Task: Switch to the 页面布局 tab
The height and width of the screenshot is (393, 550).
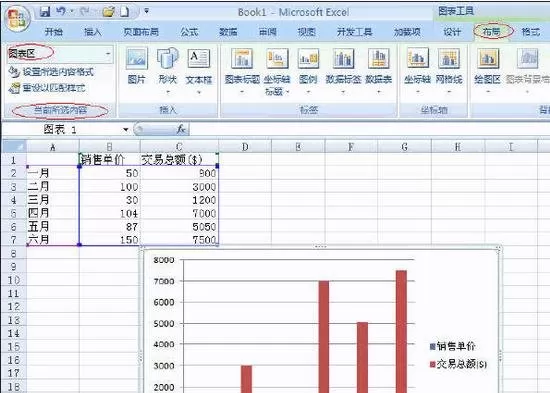Action: (141, 32)
